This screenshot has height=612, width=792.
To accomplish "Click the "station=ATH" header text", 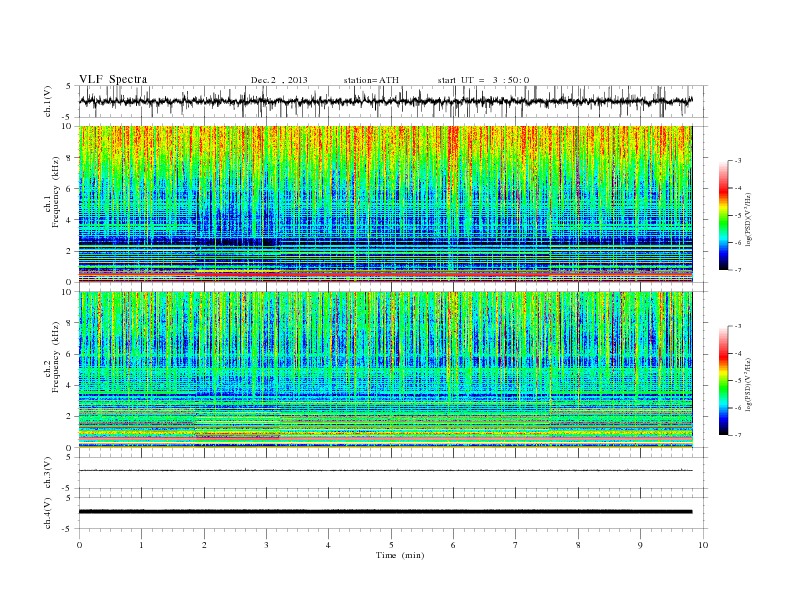I will (x=371, y=80).
